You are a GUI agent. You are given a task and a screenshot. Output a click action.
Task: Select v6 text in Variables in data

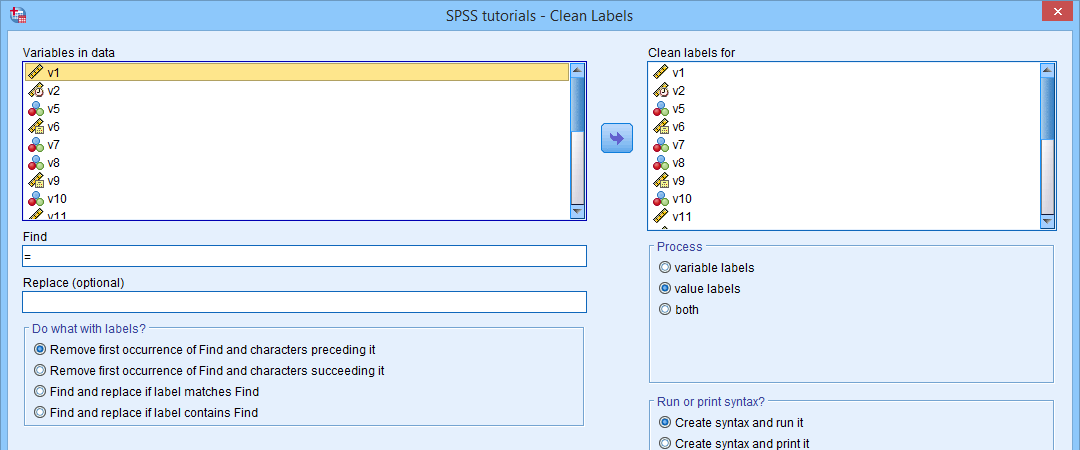[53, 127]
